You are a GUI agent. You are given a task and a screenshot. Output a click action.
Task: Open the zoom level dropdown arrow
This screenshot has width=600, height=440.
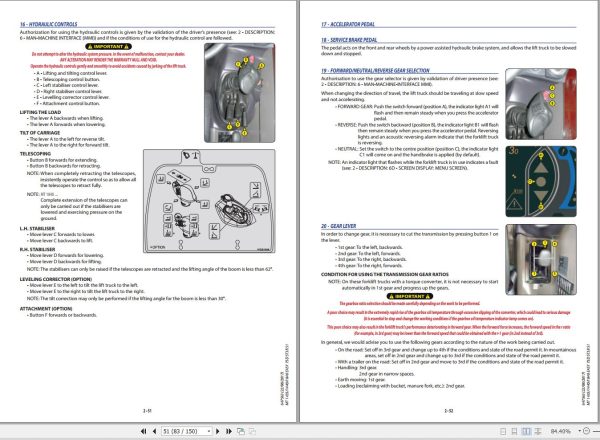[x=579, y=431]
